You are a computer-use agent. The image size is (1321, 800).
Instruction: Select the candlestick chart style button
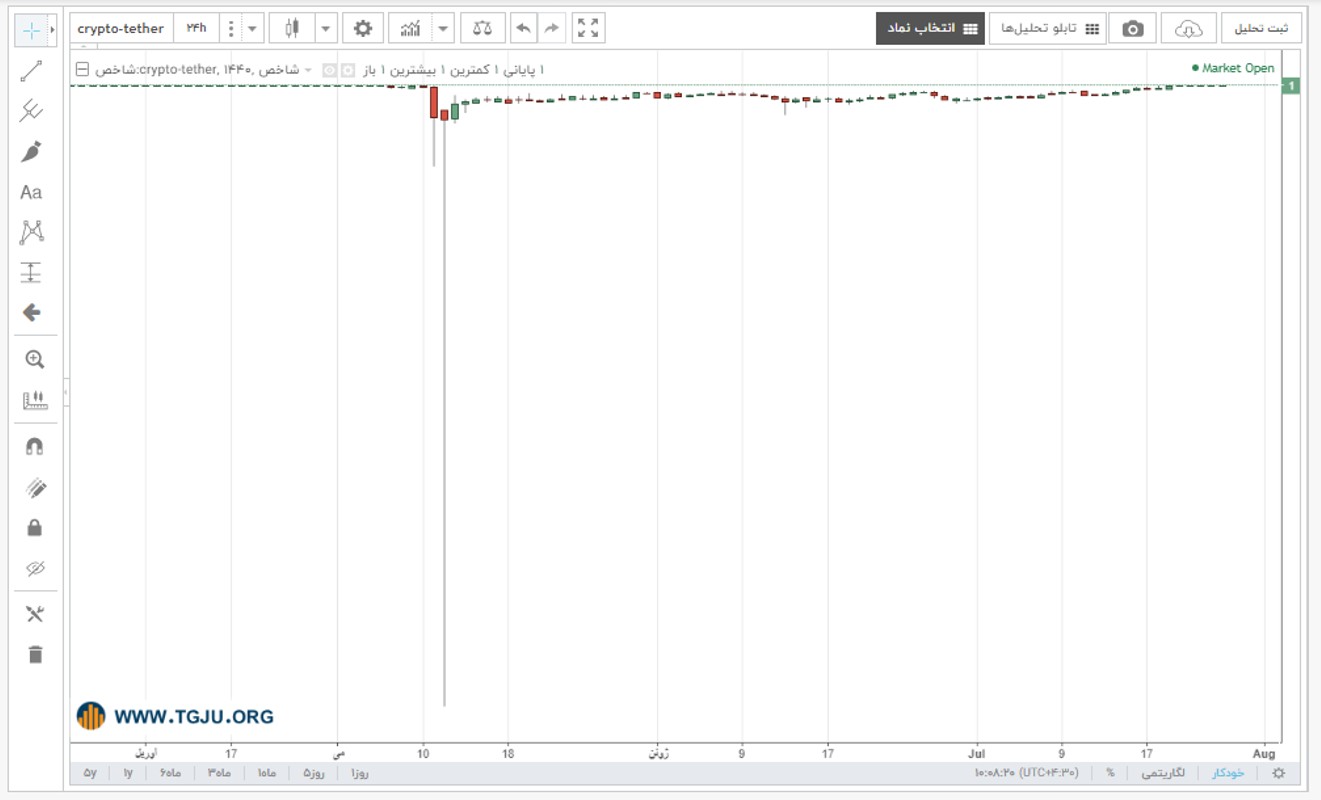[x=292, y=28]
